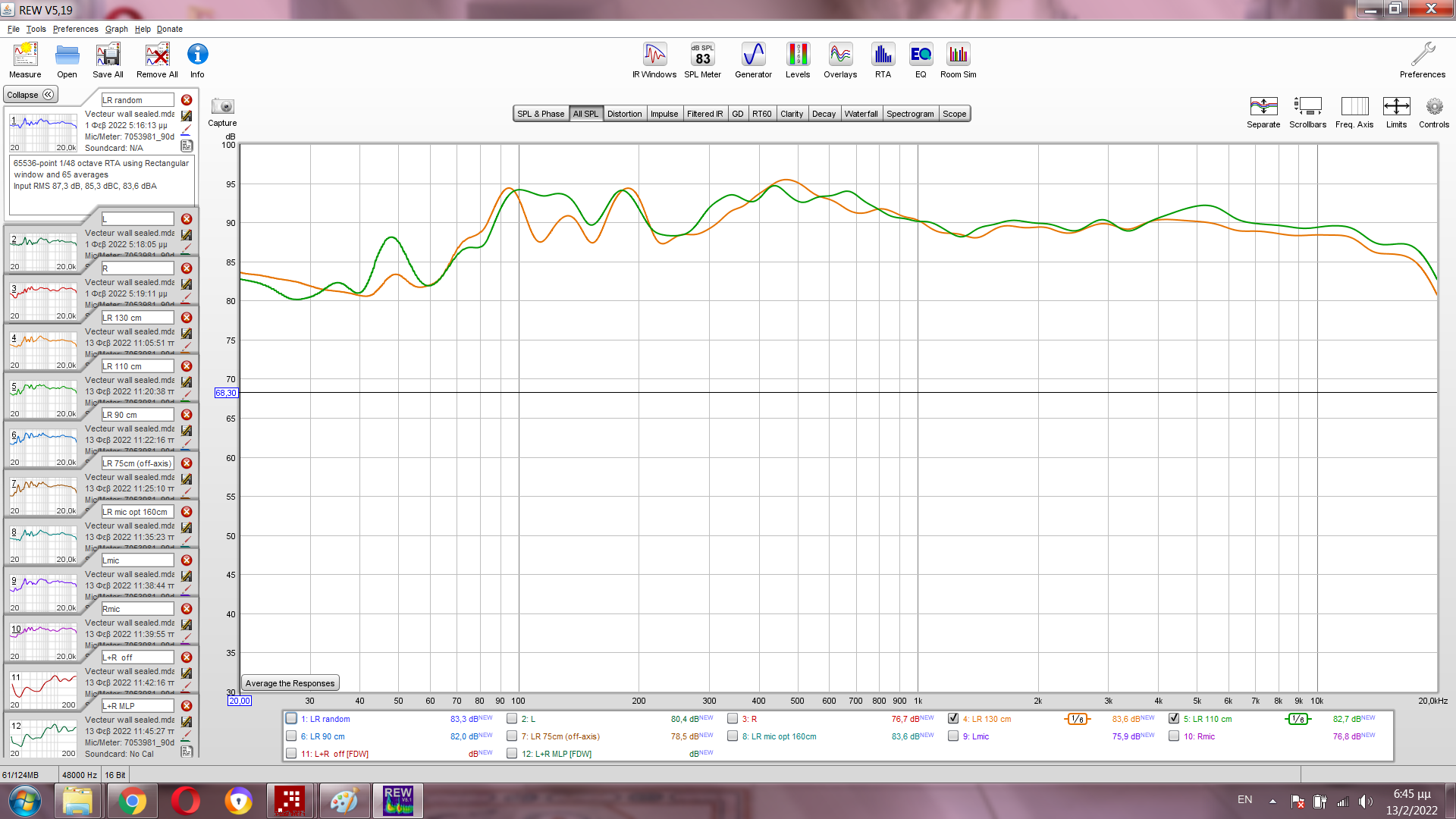Screen dimensions: 1456x819
Task: Remove the LR 130 cm measurement
Action: click(x=187, y=318)
